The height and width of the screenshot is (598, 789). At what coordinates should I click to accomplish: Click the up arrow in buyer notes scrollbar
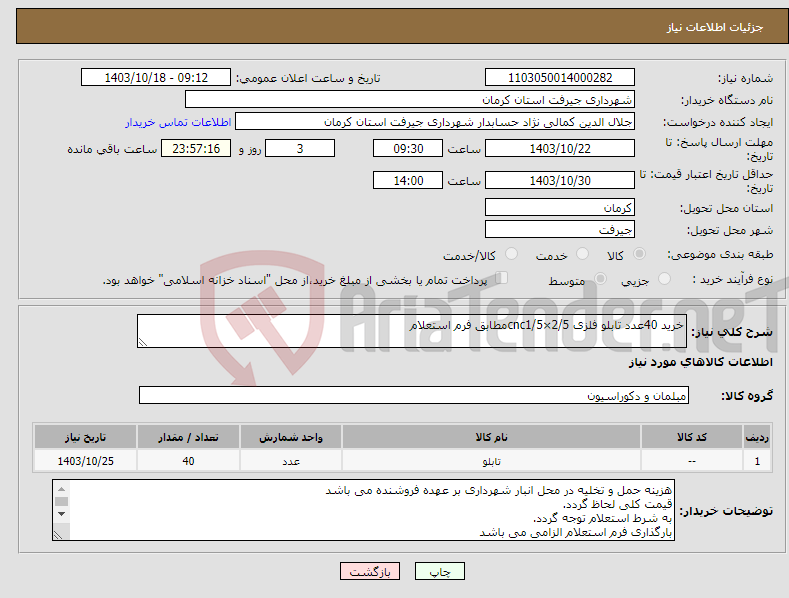point(61,489)
